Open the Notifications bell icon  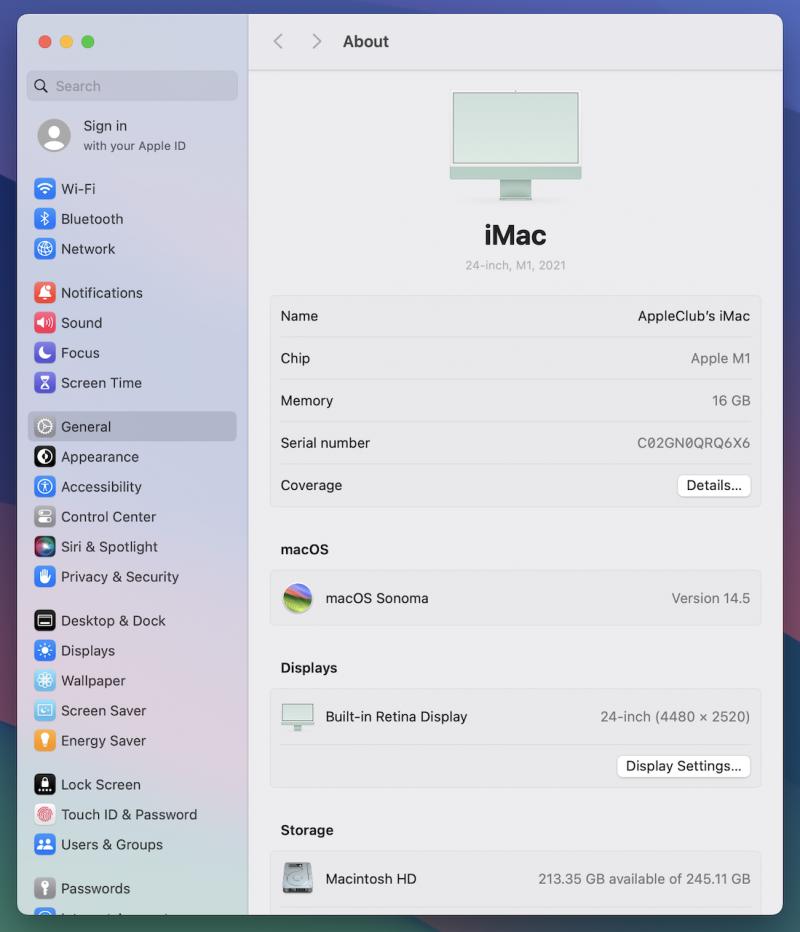pos(45,293)
